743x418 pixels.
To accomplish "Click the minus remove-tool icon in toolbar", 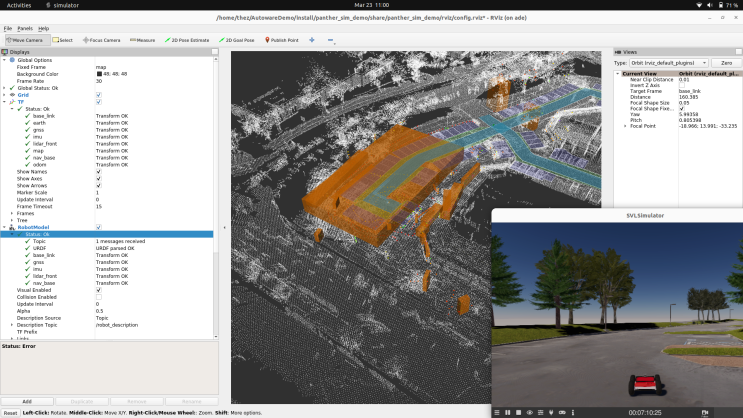I will point(331,40).
